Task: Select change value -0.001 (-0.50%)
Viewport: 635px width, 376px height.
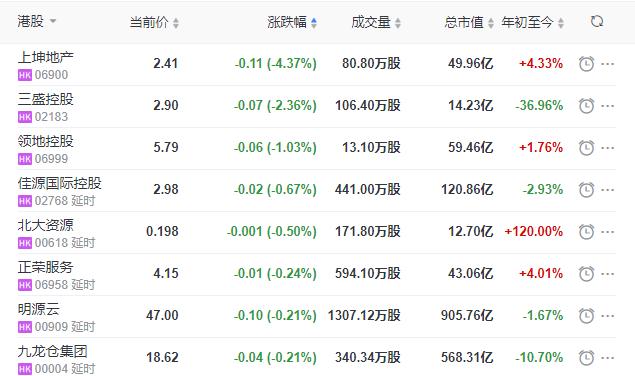Action: (272, 231)
